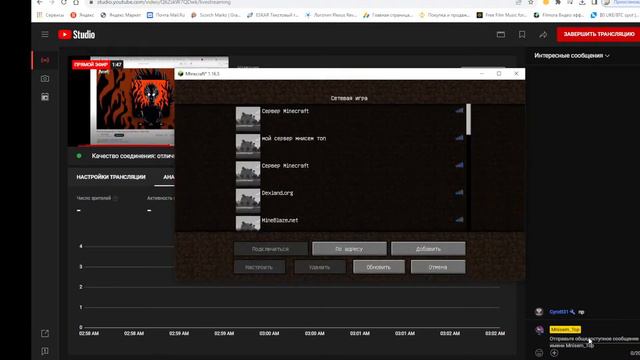The image size is (640, 360).
Task: Open the Manage calendar icon in the left sidebar
Action: pos(45,97)
